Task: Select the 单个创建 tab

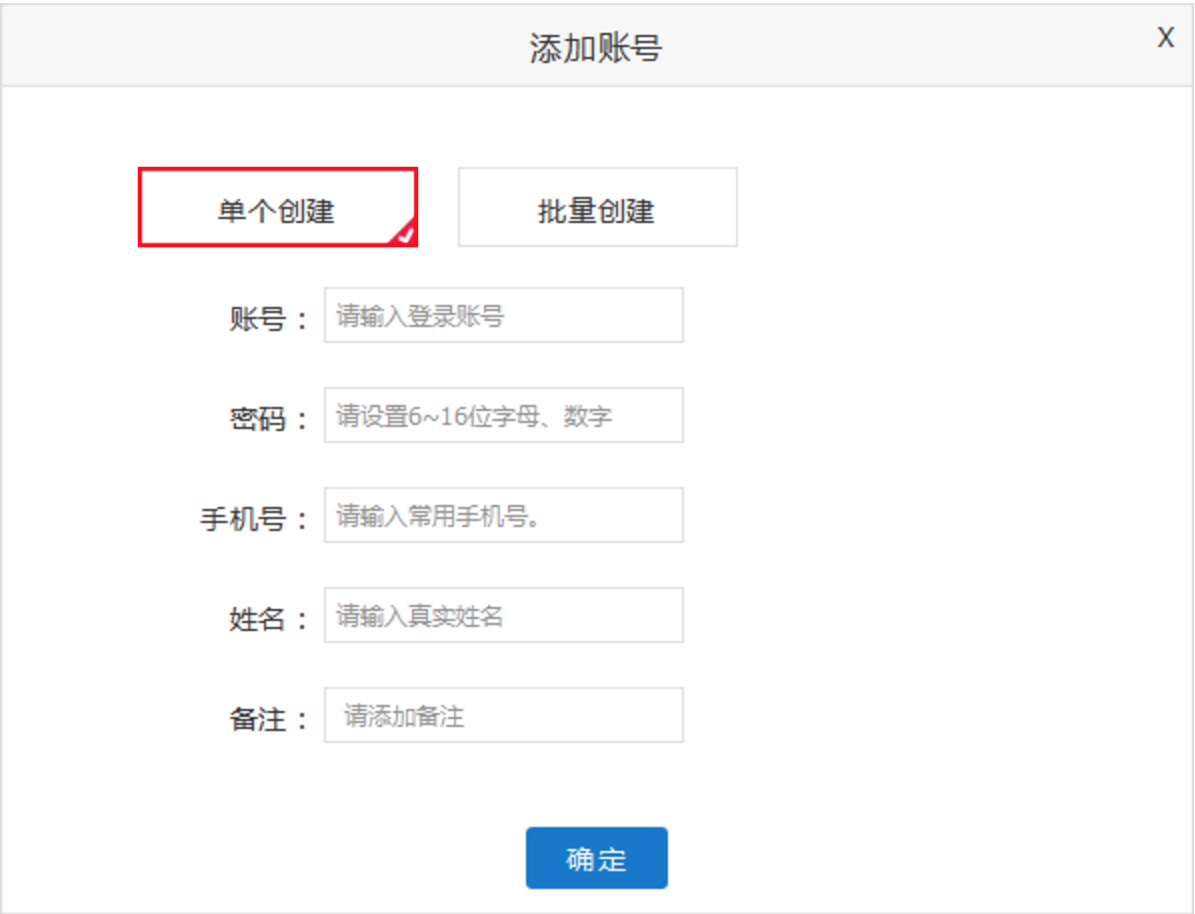Action: tap(277, 208)
